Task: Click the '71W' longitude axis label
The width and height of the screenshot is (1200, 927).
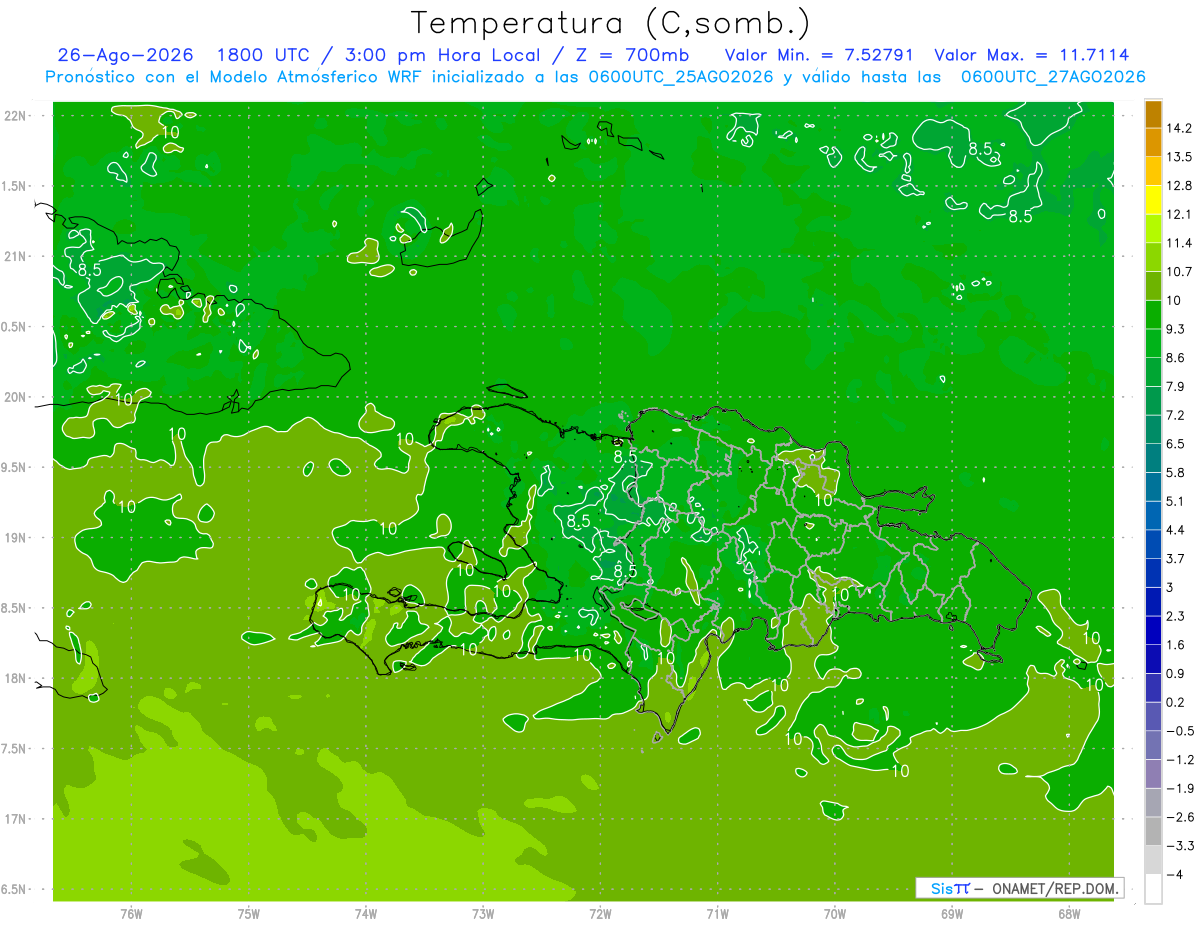Action: [717, 913]
